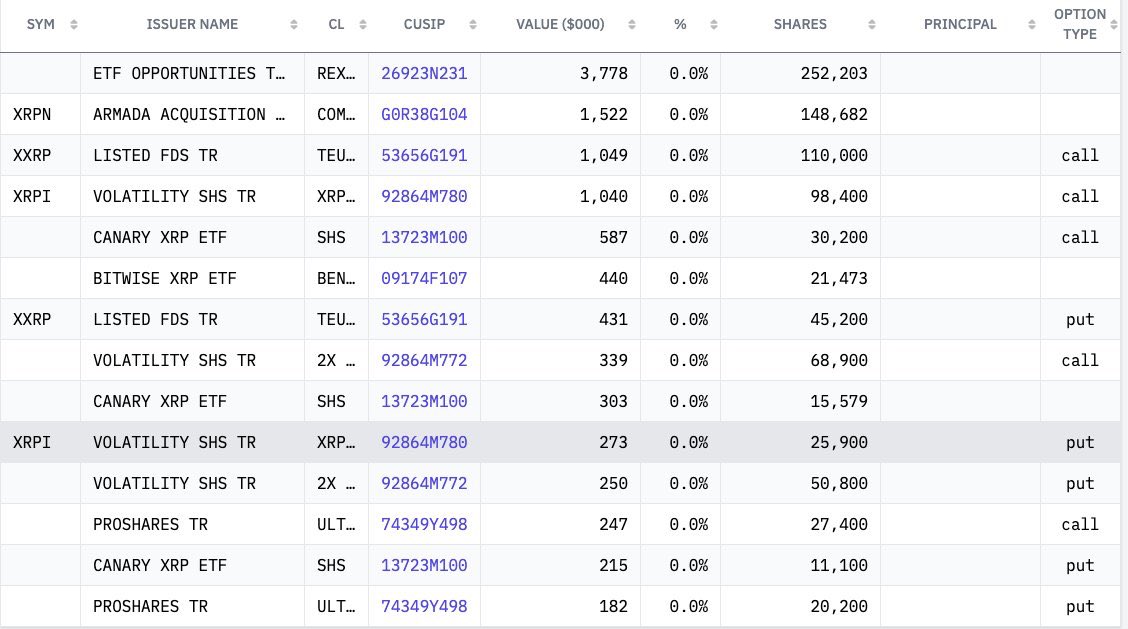Select the shares figure 110,000
Screen dimensions: 1128x629
834,155
